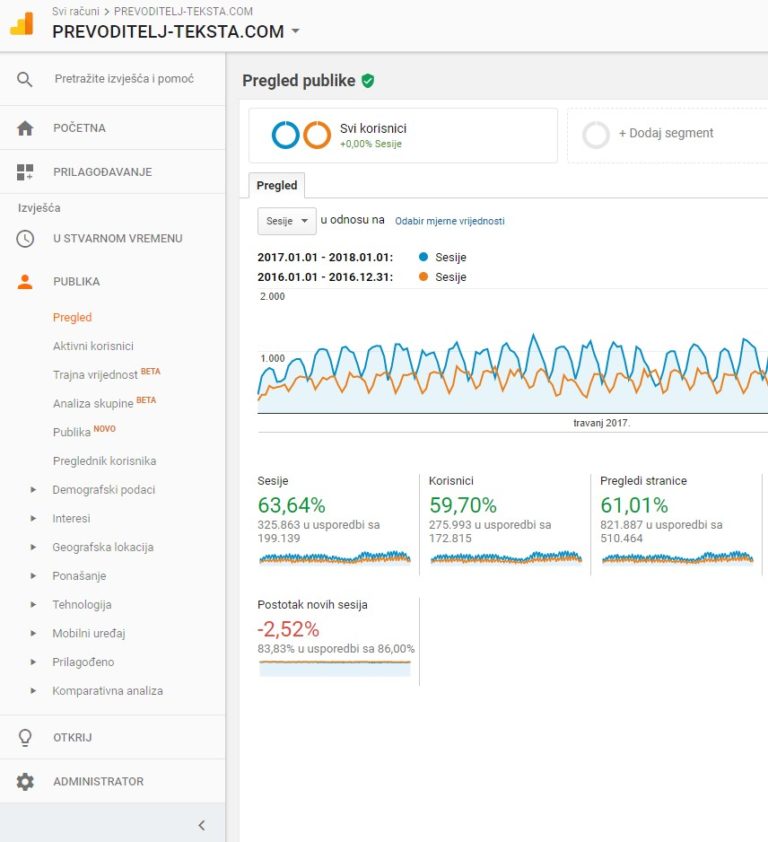768x842 pixels.
Task: Click the Sesije 63,64% metric sparkline
Action: tap(335, 558)
